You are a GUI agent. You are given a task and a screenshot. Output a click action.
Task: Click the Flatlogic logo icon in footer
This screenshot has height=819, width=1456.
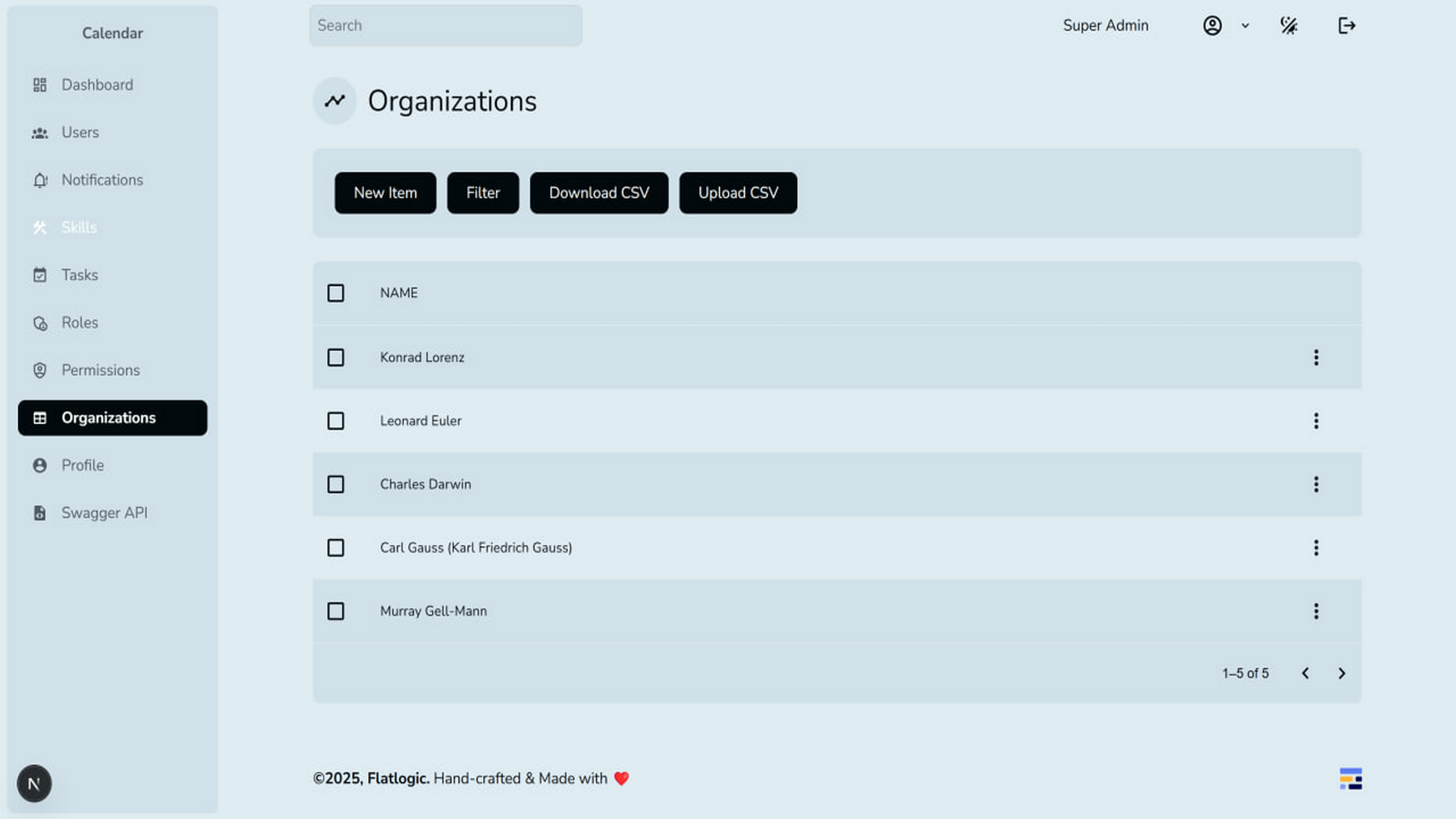(1351, 779)
